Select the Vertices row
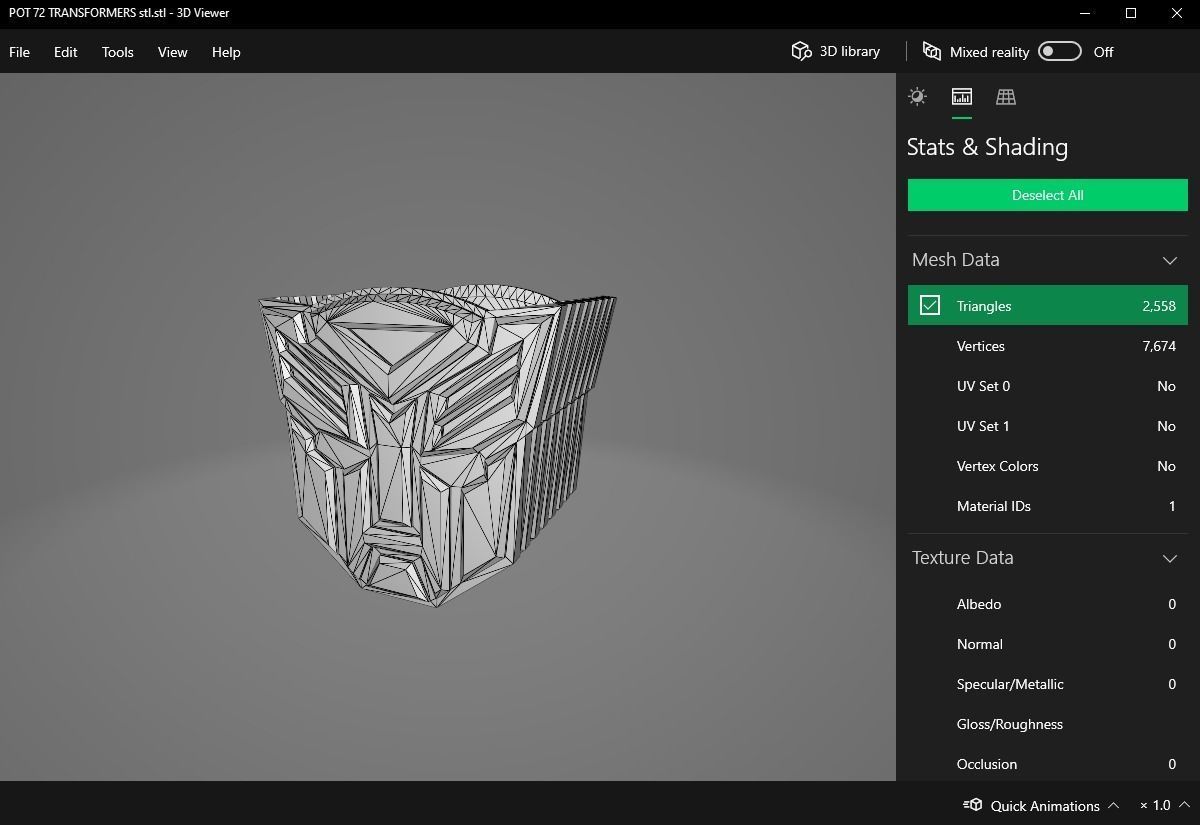The width and height of the screenshot is (1200, 825). pyautogui.click(x=1047, y=346)
